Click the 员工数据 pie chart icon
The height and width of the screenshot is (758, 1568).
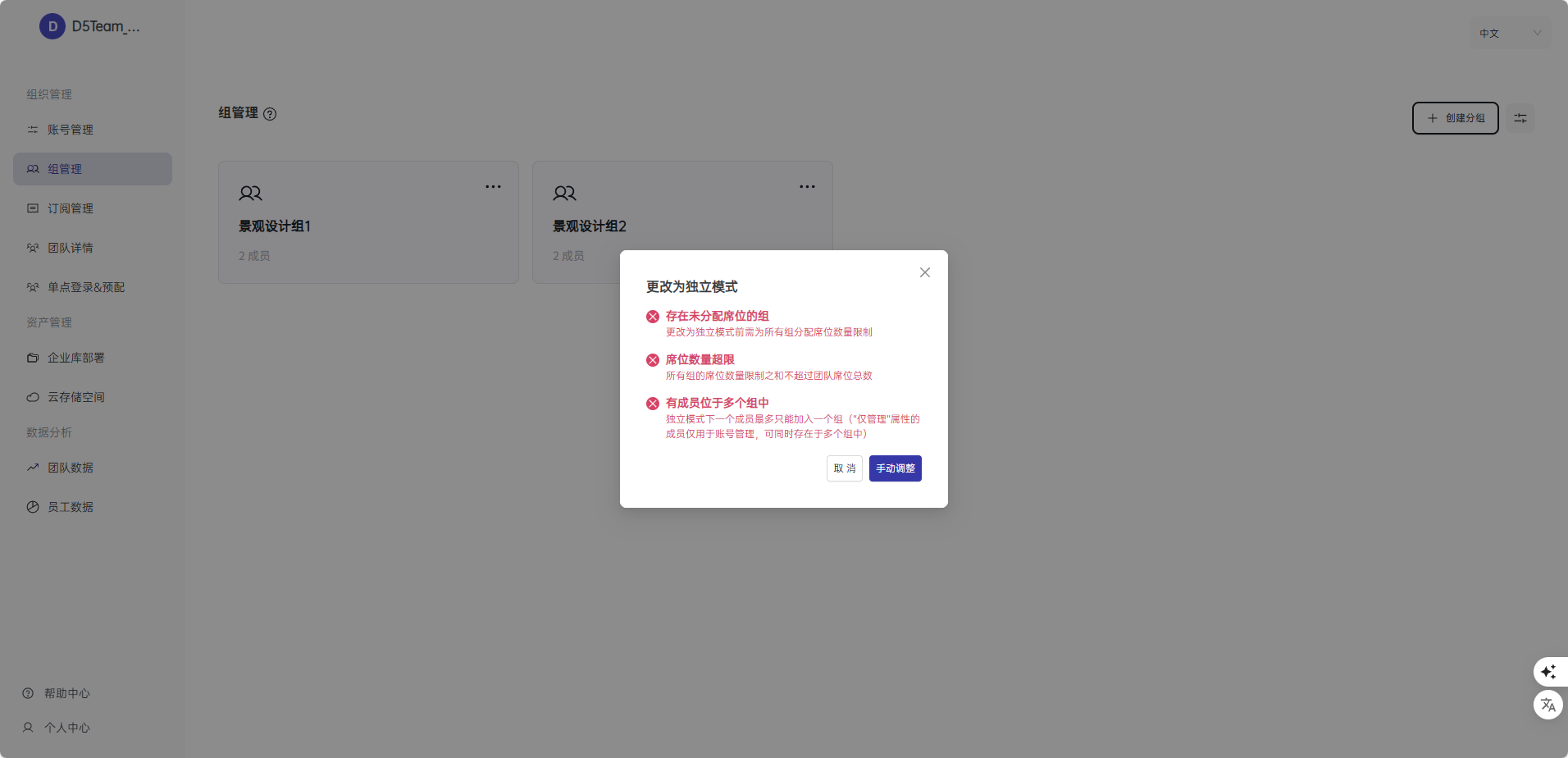pyautogui.click(x=33, y=507)
